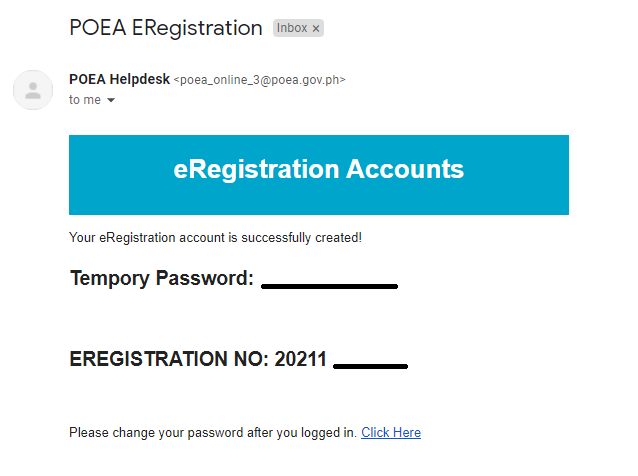
Task: Click the redacted temporary password line
Action: point(329,286)
